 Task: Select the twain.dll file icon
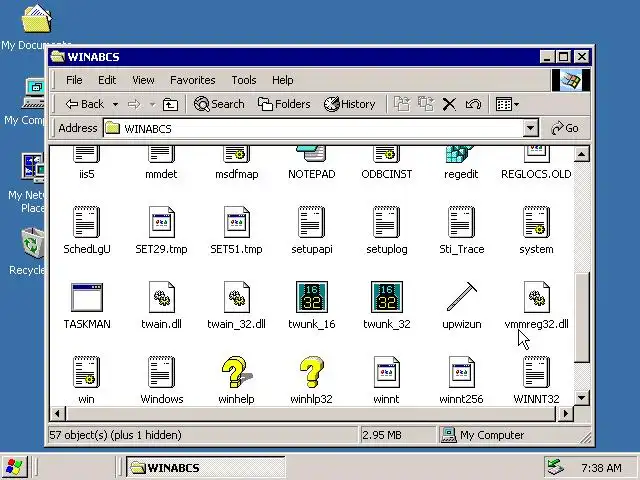click(x=162, y=297)
